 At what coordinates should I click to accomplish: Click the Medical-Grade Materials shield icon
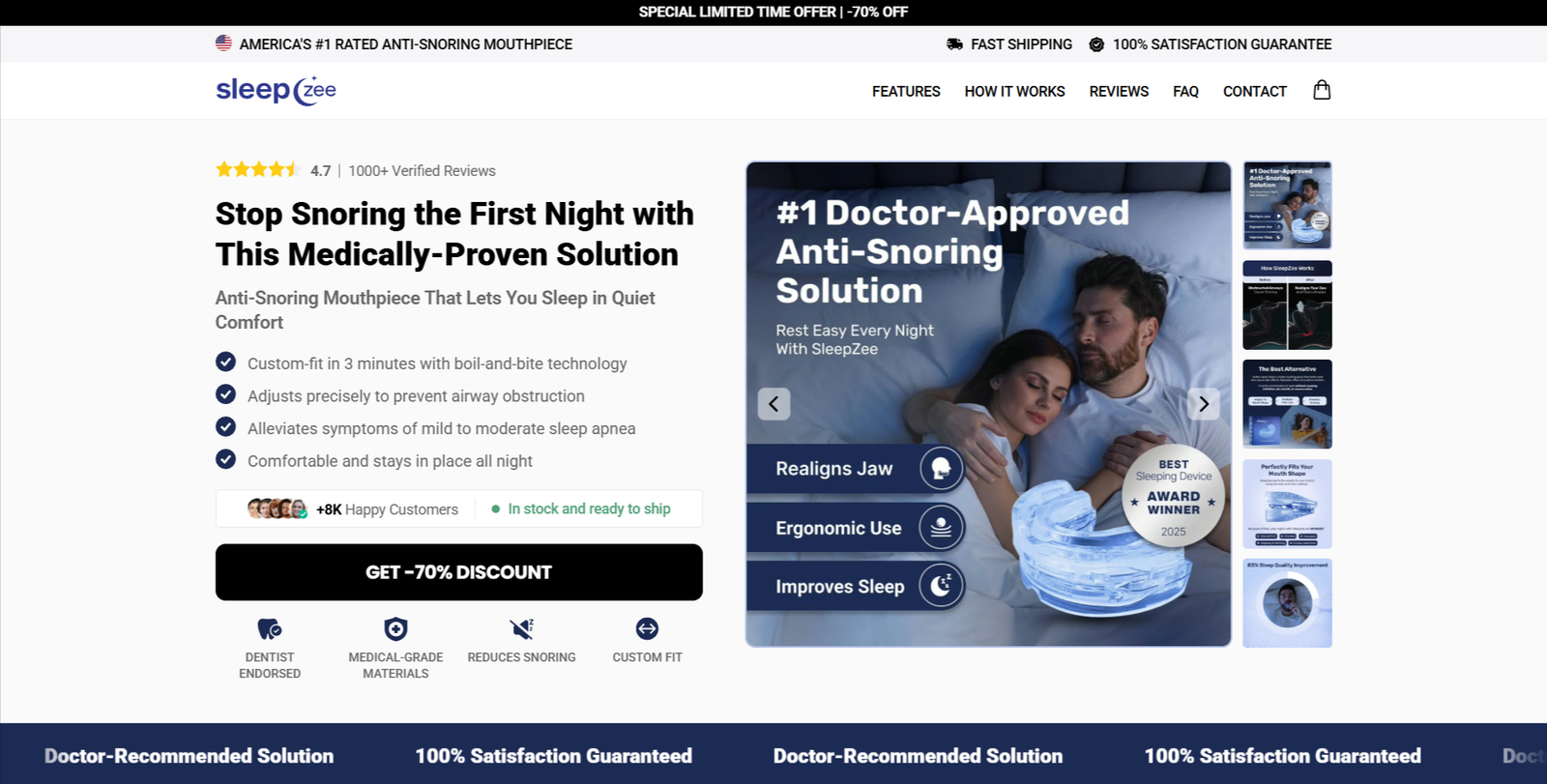395,629
